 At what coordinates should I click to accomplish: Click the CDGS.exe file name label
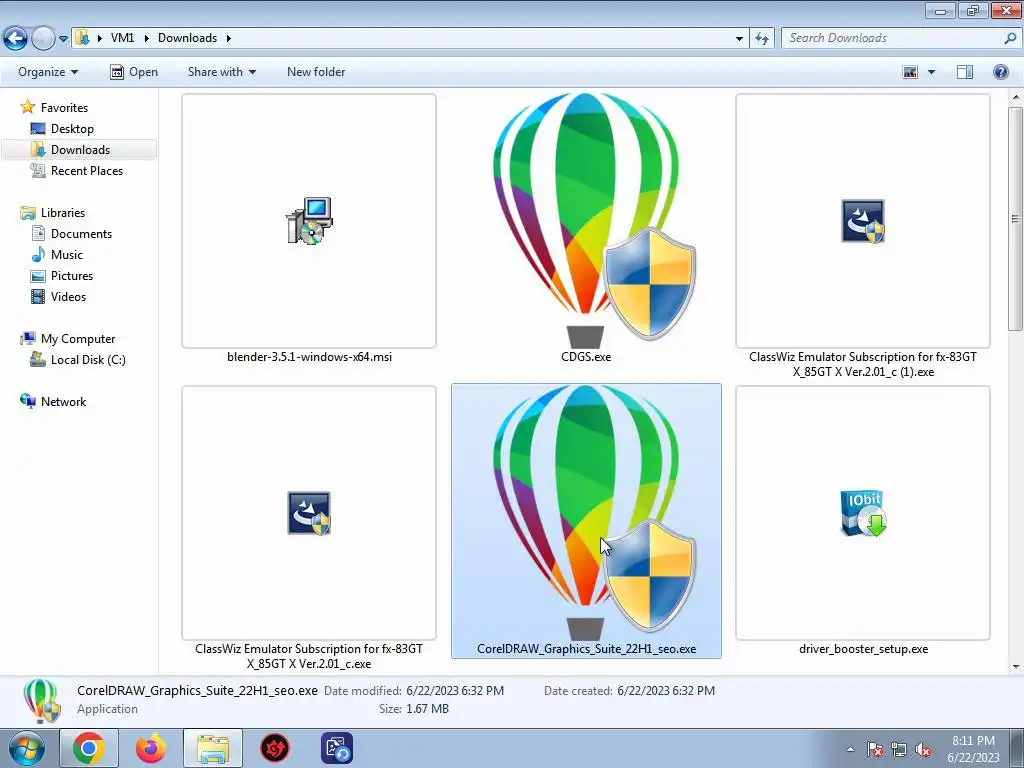click(x=586, y=357)
